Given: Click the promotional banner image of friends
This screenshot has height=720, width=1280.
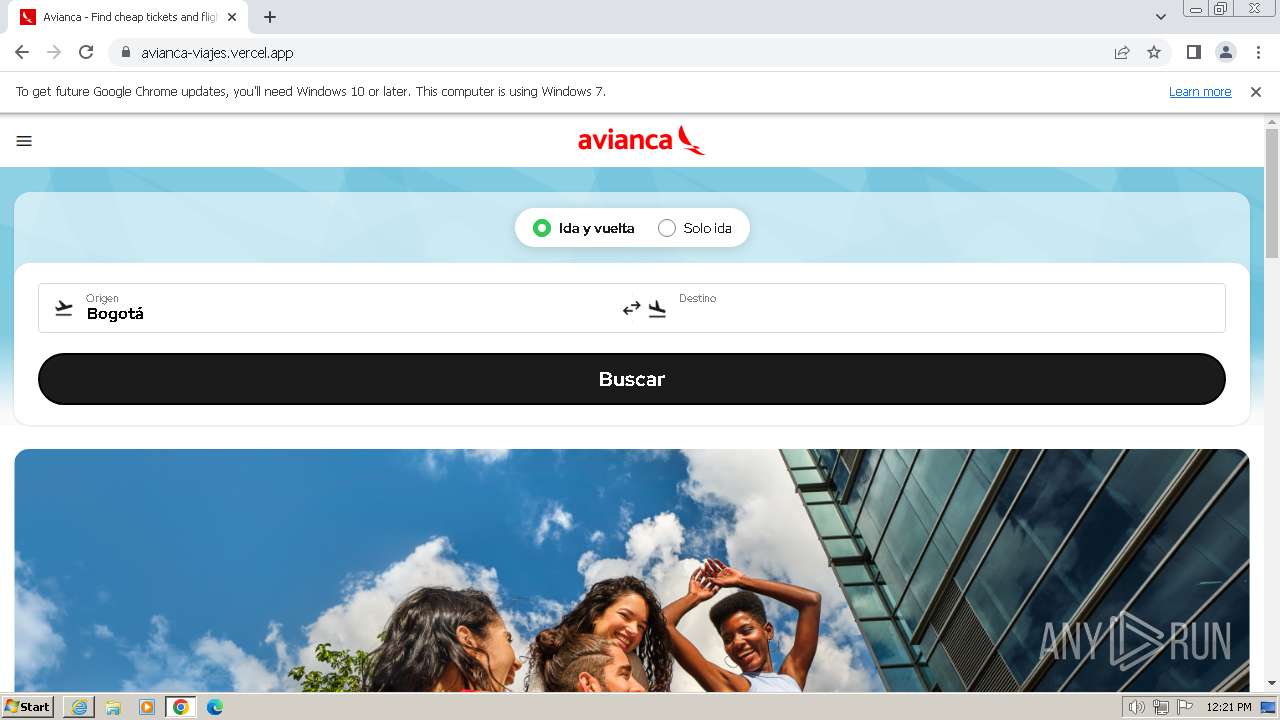Looking at the screenshot, I should point(632,570).
